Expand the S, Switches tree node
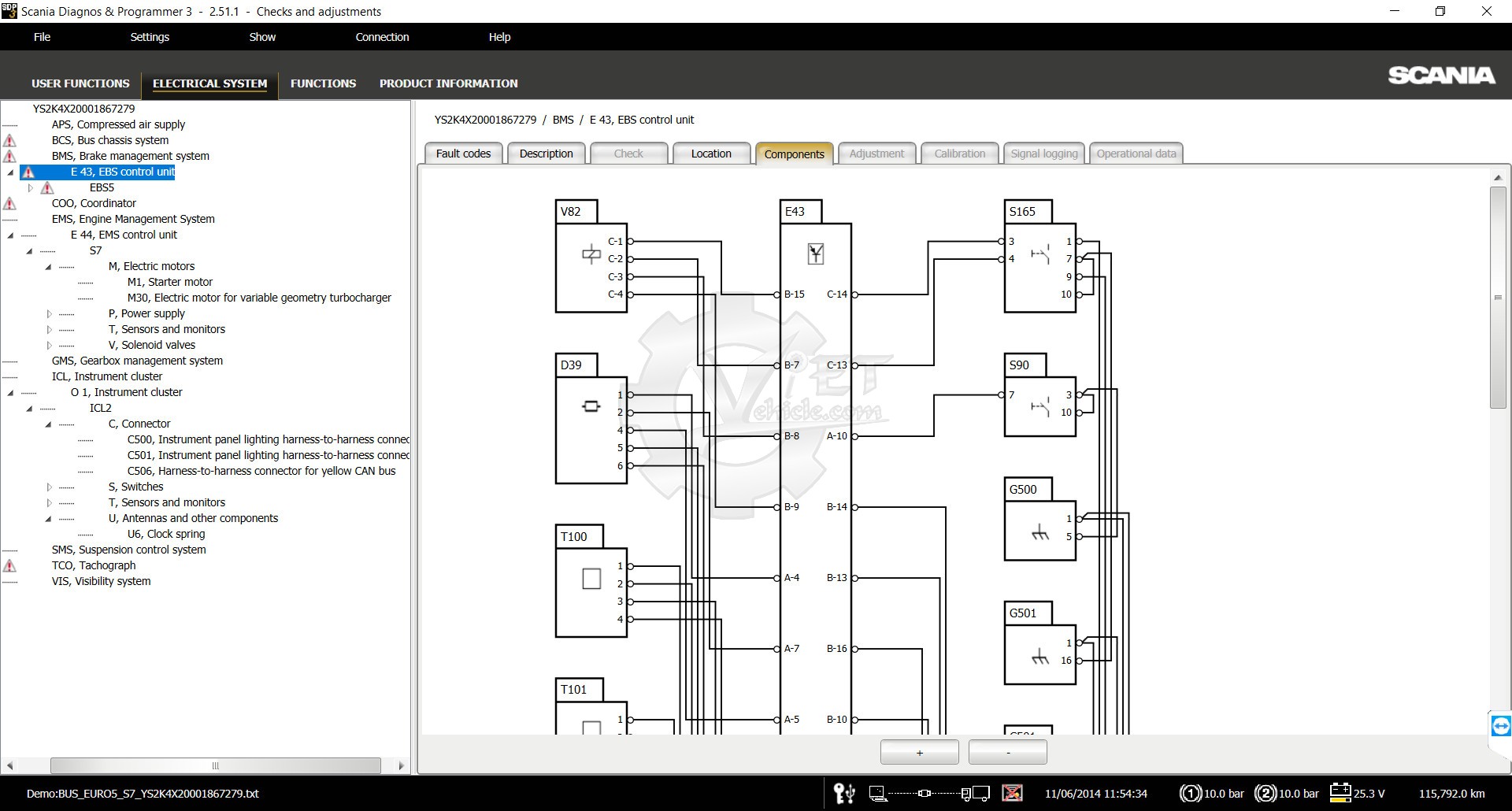The image size is (1512, 811). (49, 487)
